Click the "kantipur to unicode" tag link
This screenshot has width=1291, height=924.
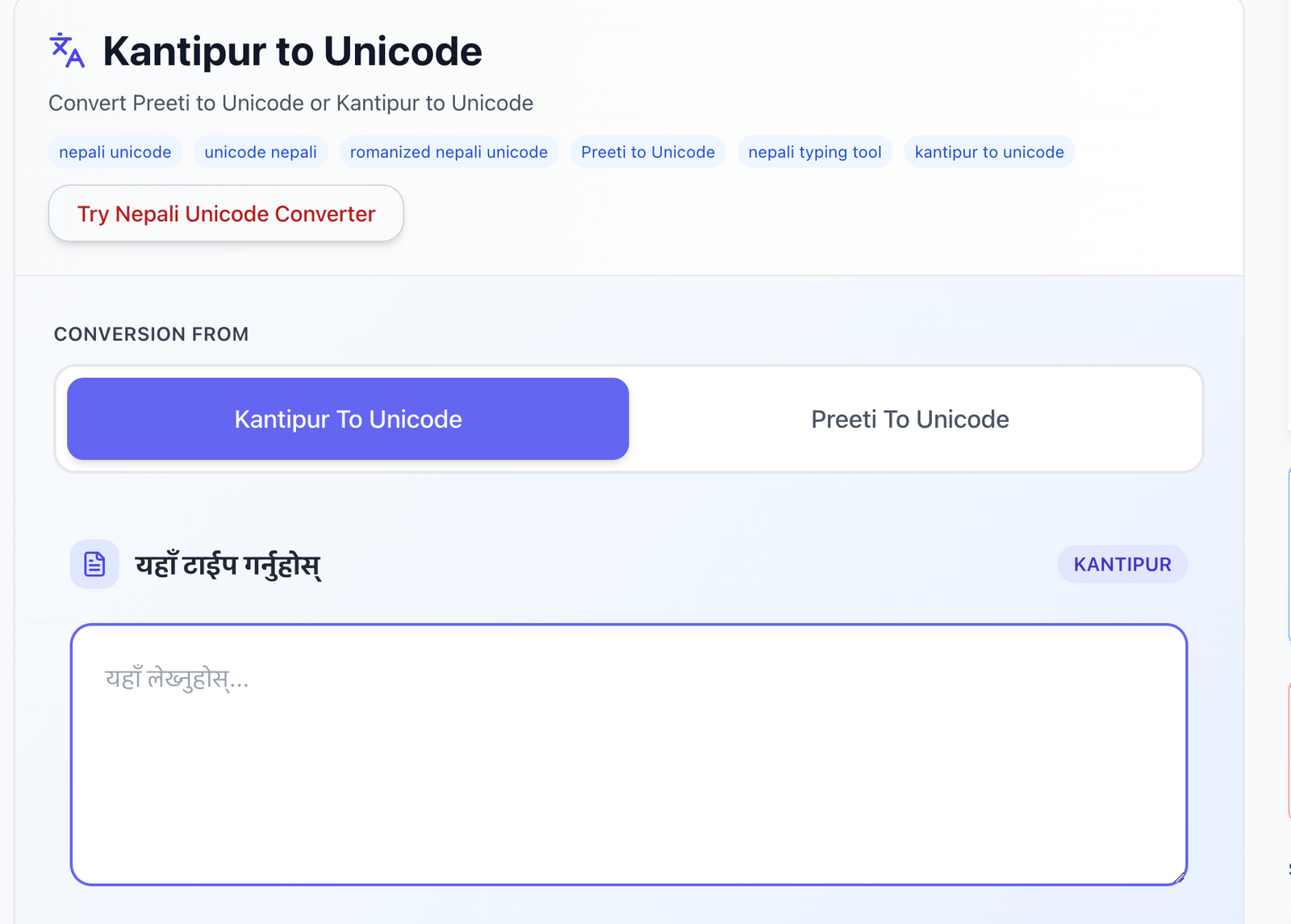[x=989, y=152]
